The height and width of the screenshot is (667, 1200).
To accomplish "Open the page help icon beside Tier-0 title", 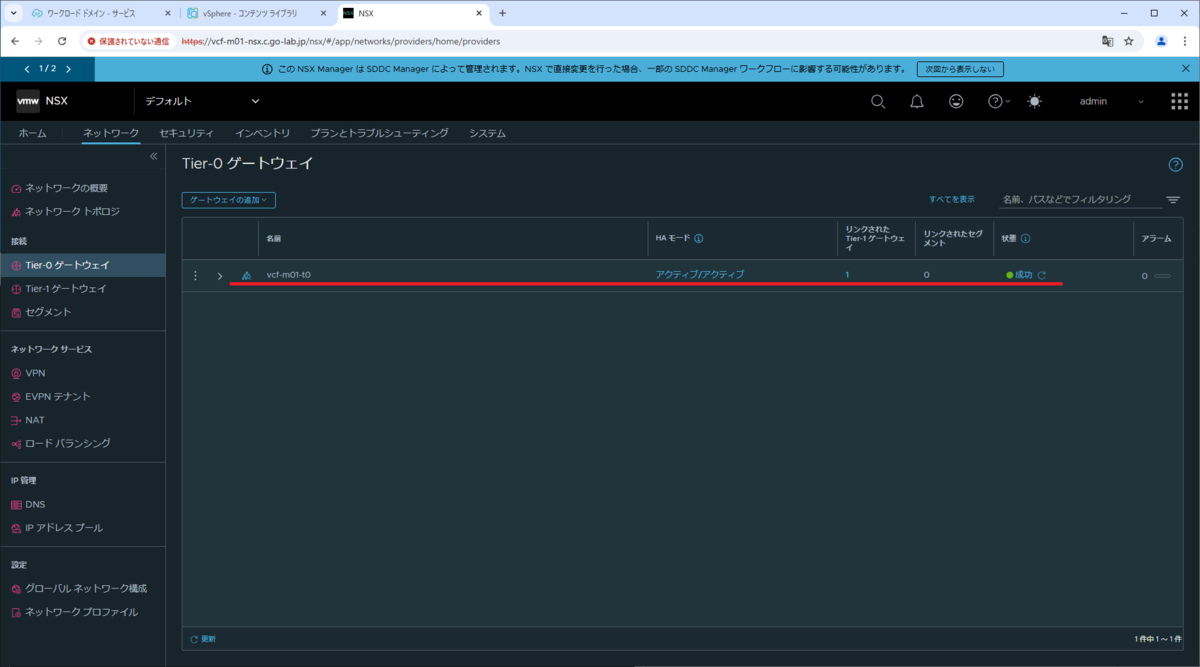I will coord(1176,164).
